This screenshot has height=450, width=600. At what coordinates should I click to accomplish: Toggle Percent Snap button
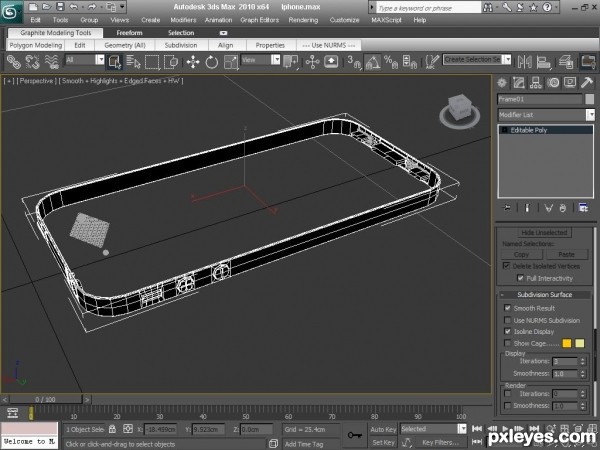391,62
